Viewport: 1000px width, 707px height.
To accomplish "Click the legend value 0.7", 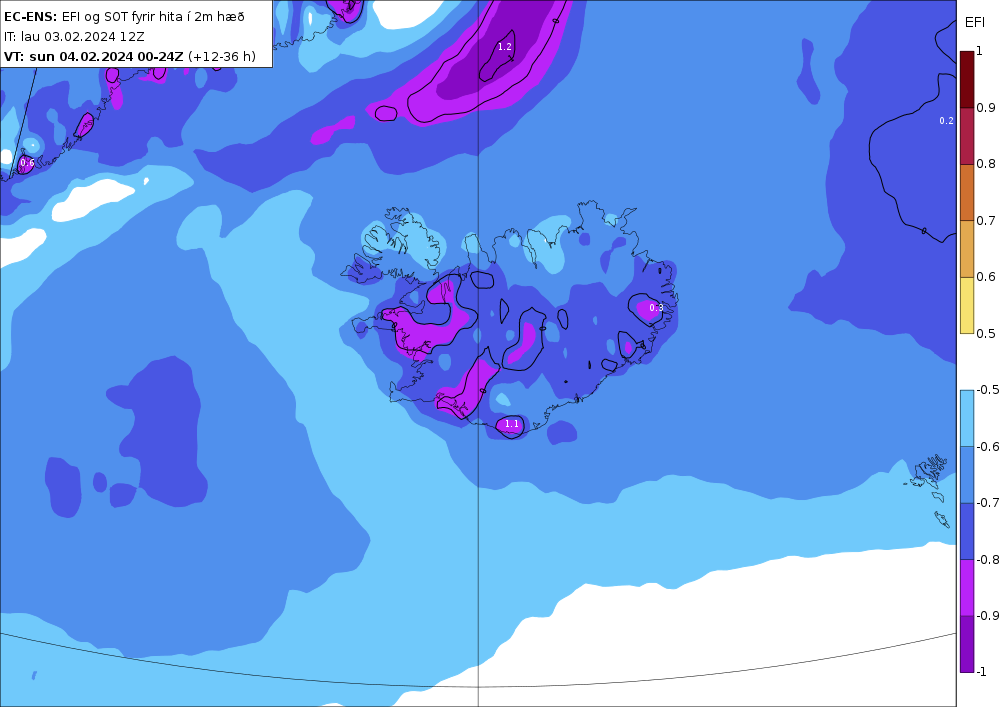I will click(985, 221).
